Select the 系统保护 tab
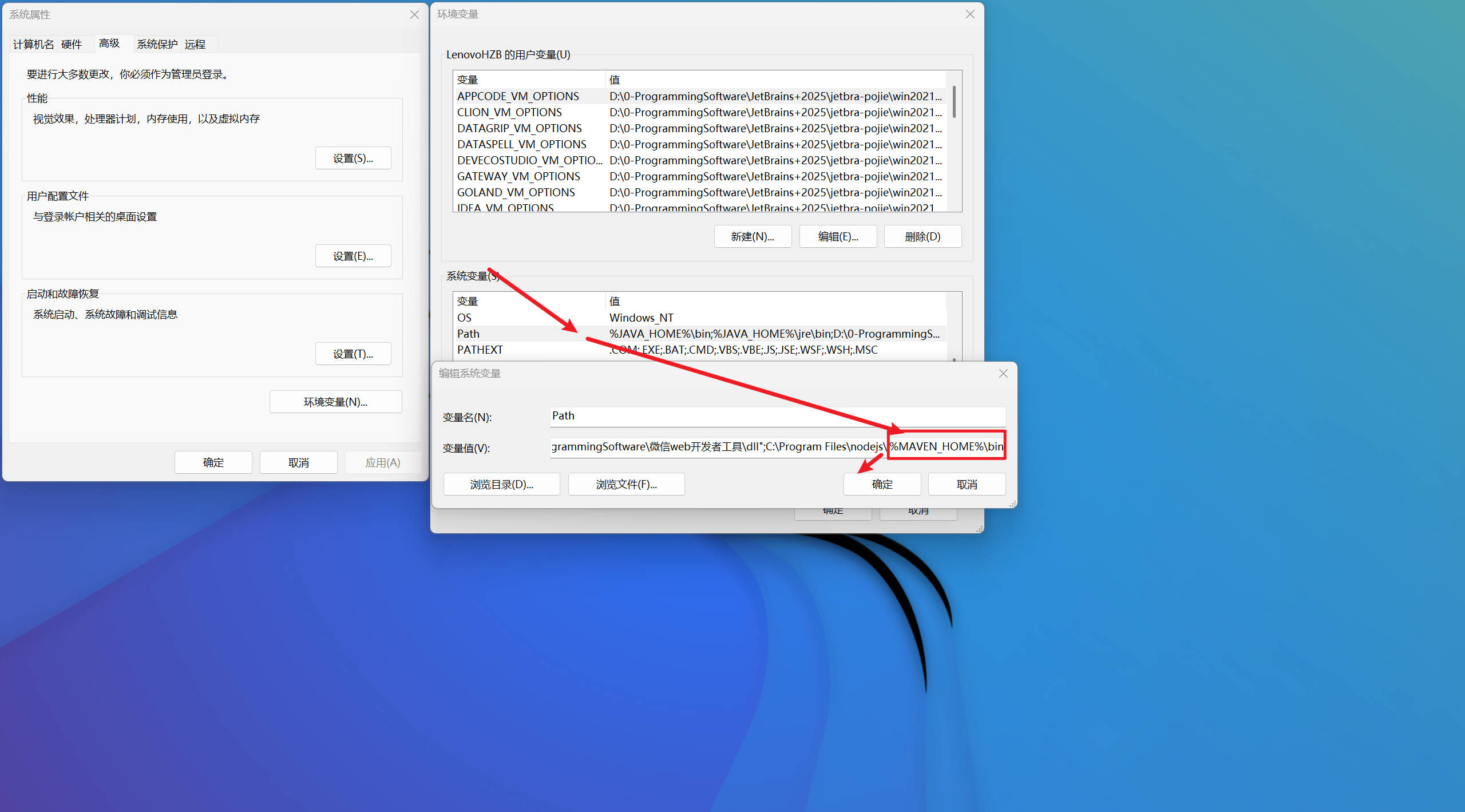 pos(157,44)
